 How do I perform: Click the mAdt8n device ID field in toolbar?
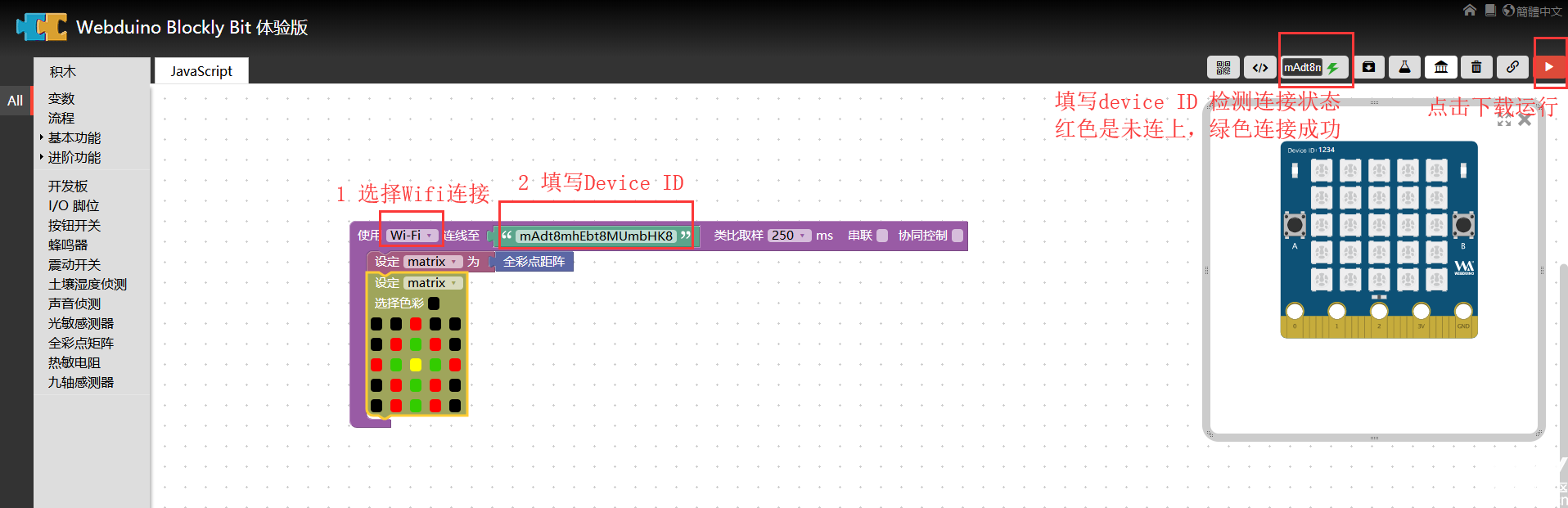(1302, 67)
